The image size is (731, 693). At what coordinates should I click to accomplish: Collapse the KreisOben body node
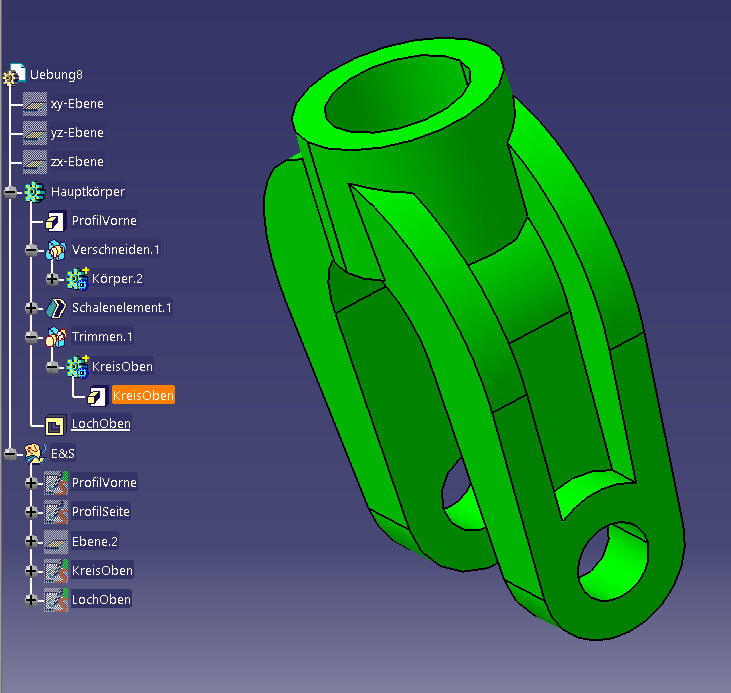tap(52, 367)
